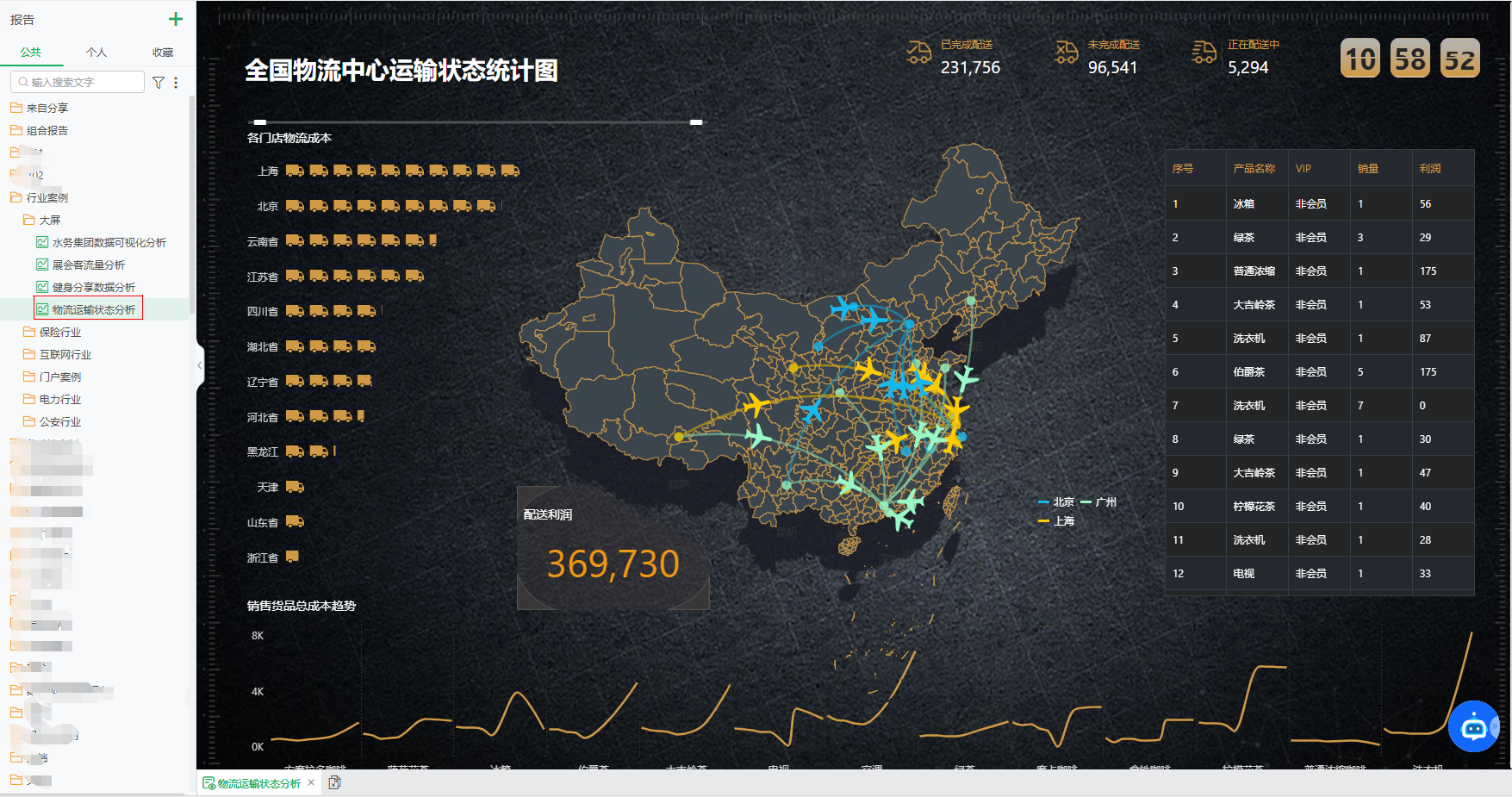Click icon next to bottom report tab

coord(335,782)
